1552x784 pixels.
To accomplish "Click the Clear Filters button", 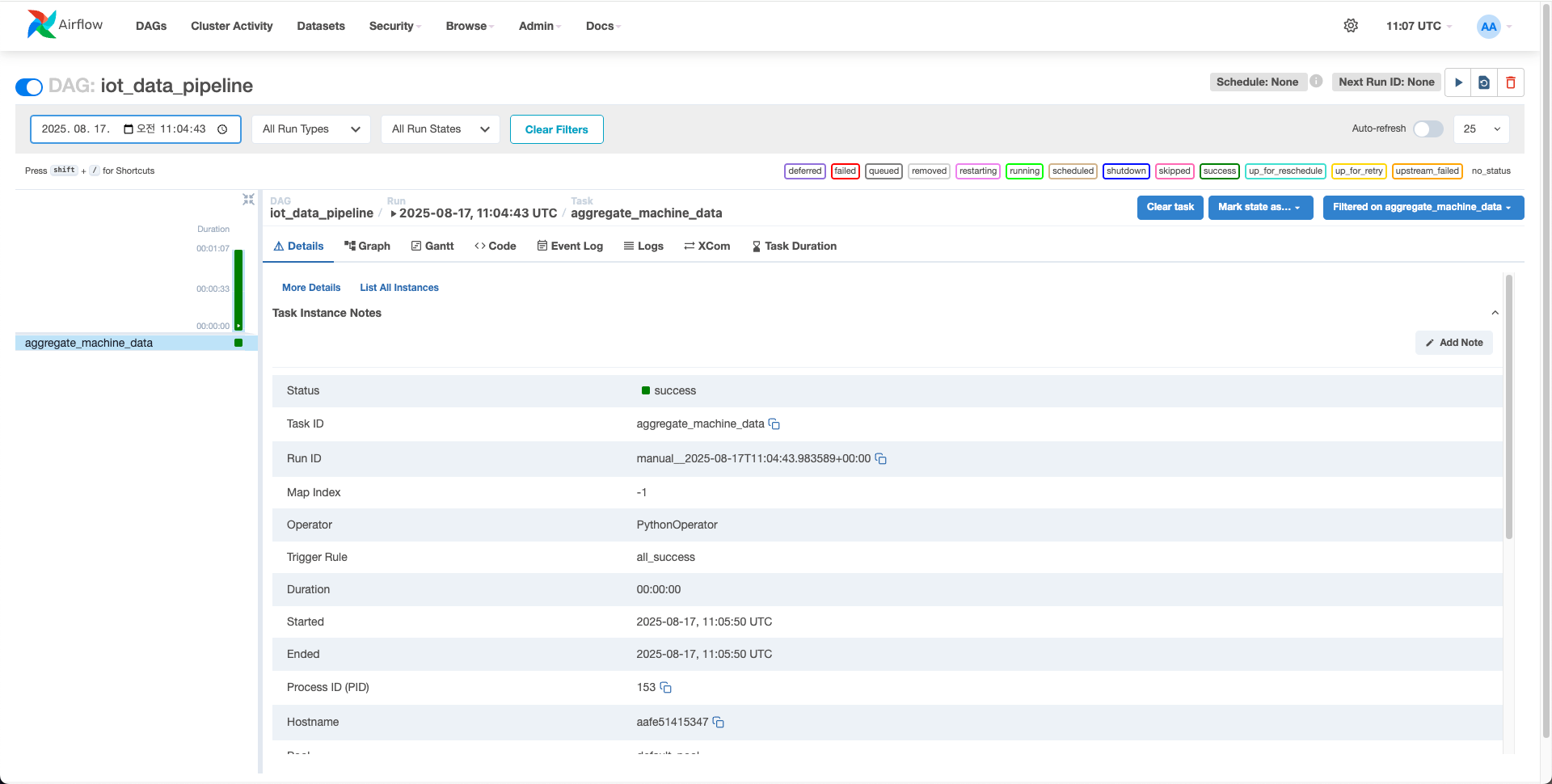I will pos(556,129).
